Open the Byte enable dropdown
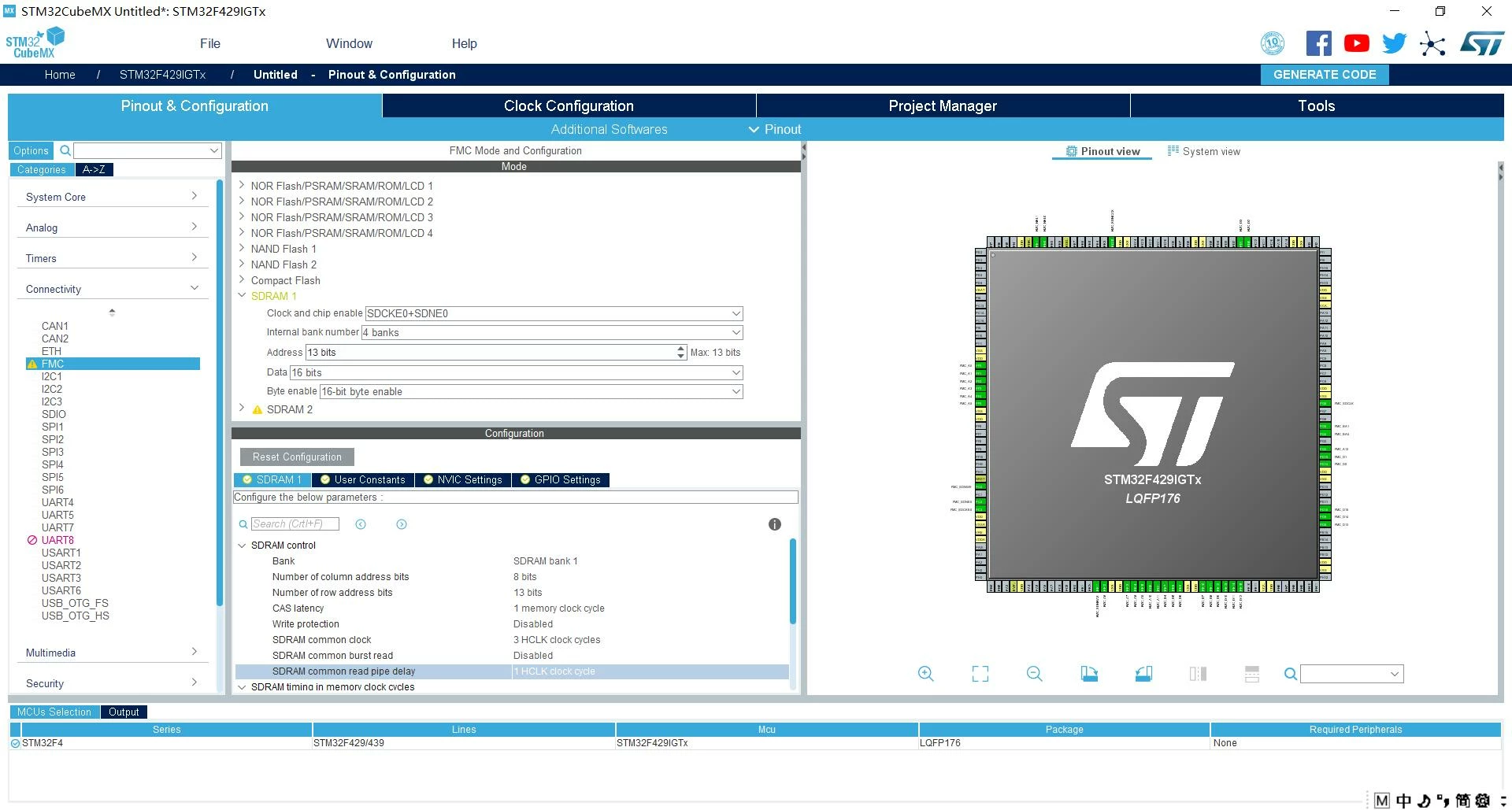1512x810 pixels. point(532,391)
